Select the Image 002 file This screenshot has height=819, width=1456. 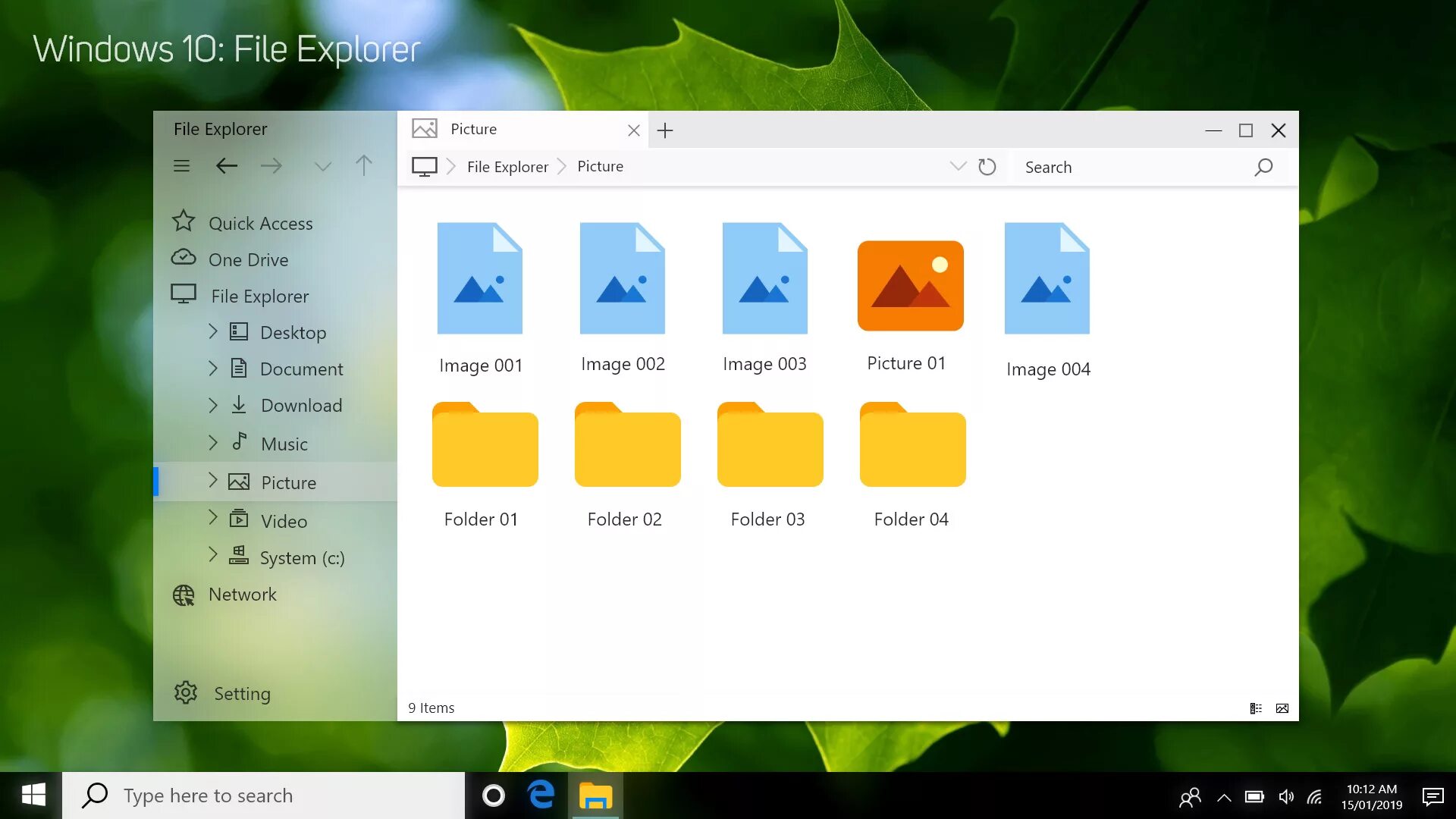(623, 297)
